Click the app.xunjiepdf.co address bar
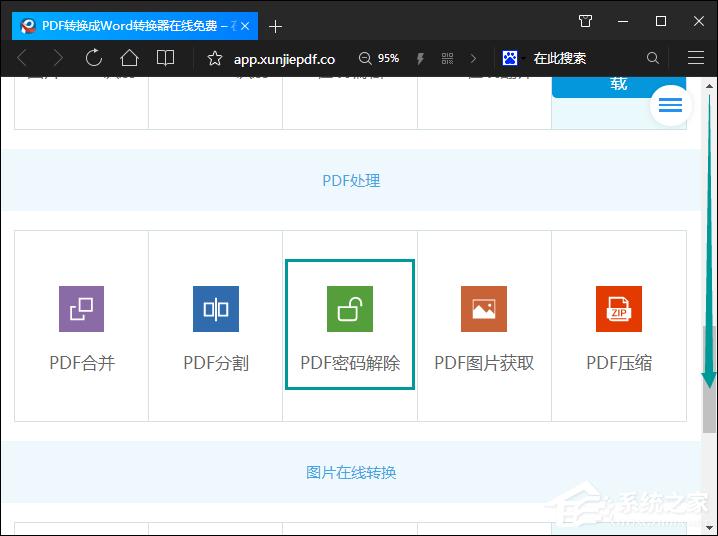718x536 pixels. tap(284, 59)
